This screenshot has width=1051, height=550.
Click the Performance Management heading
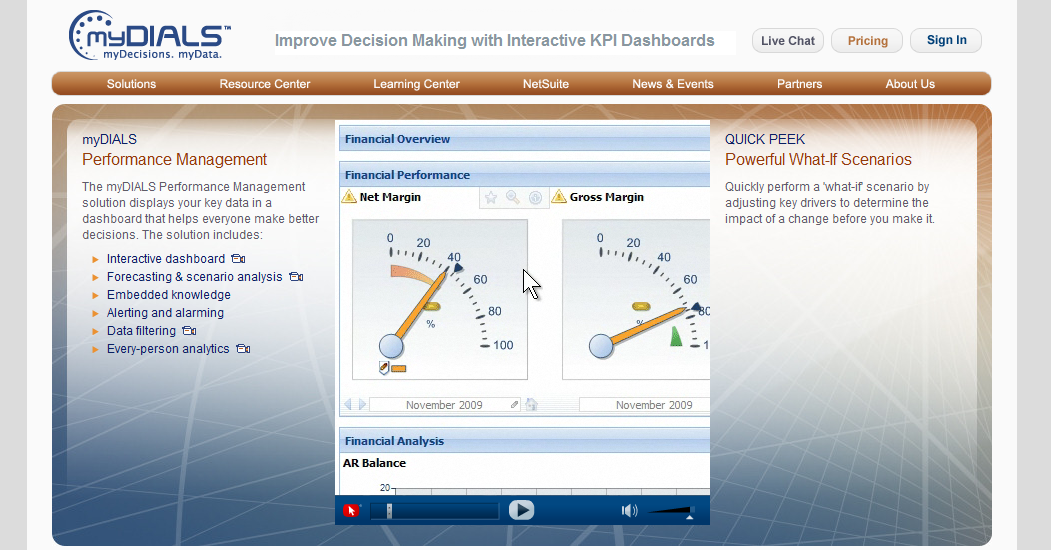[174, 159]
